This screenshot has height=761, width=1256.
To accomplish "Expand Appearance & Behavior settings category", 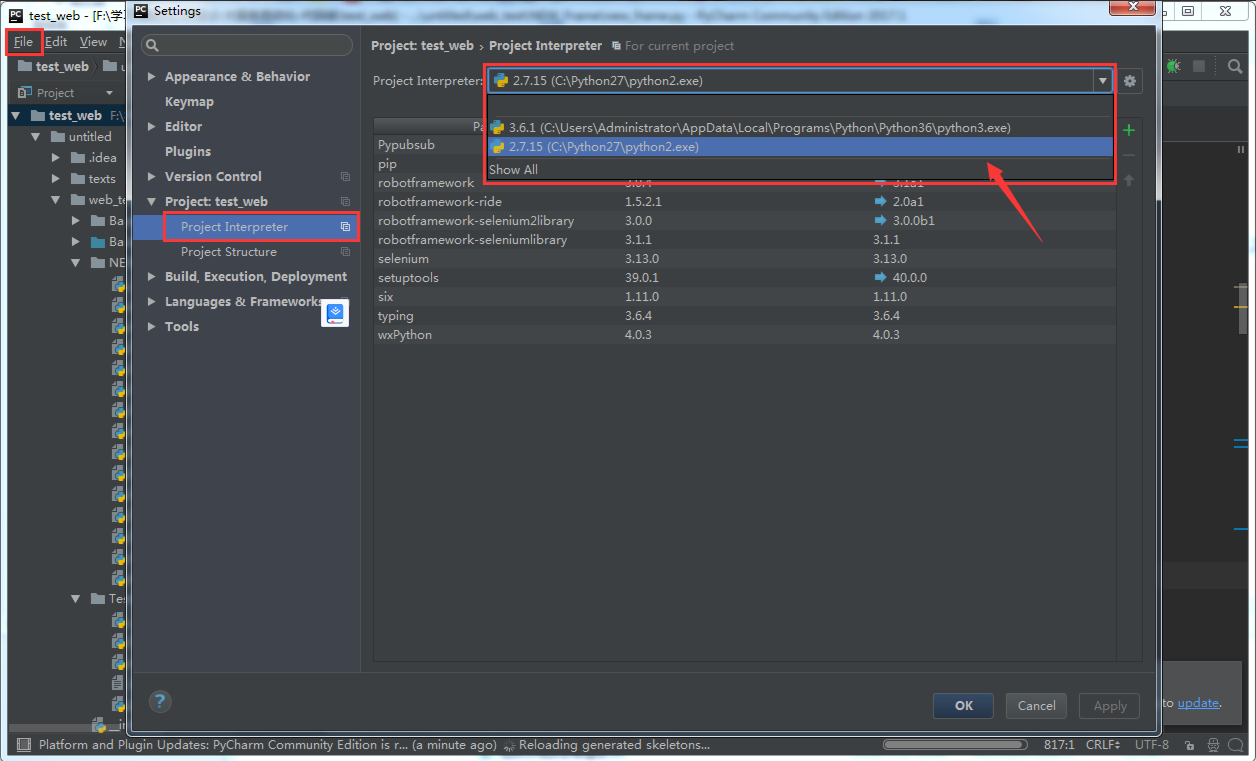I will (152, 77).
